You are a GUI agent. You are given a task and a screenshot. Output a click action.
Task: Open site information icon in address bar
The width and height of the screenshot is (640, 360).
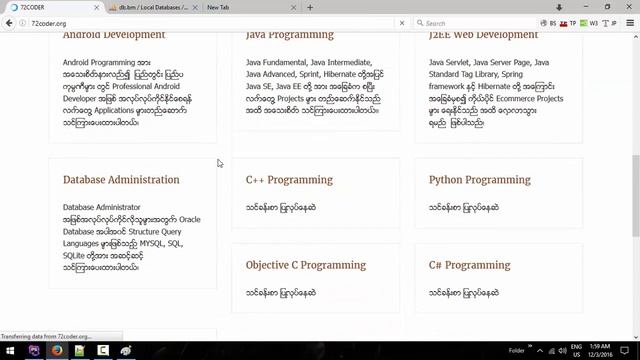23,23
